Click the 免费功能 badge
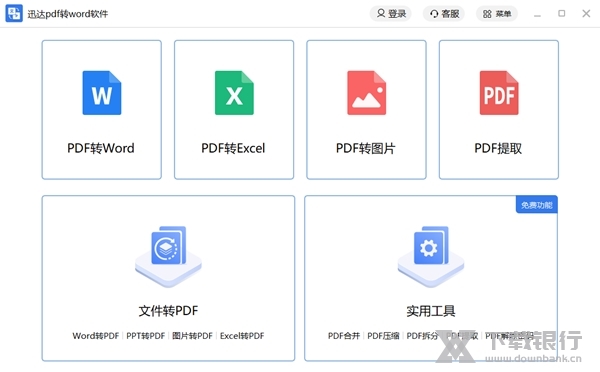Image resolution: width=600 pixels, height=372 pixels. [x=536, y=205]
